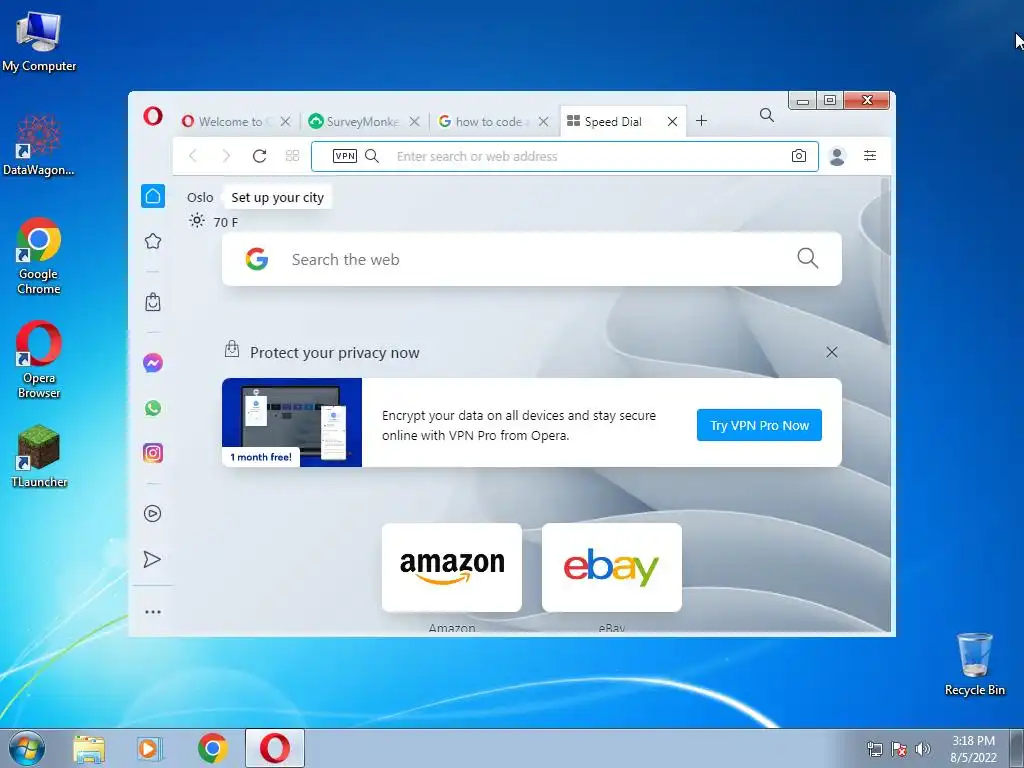Image resolution: width=1024 pixels, height=768 pixels.
Task: Click the sun weather icon
Action: pyautogui.click(x=197, y=221)
